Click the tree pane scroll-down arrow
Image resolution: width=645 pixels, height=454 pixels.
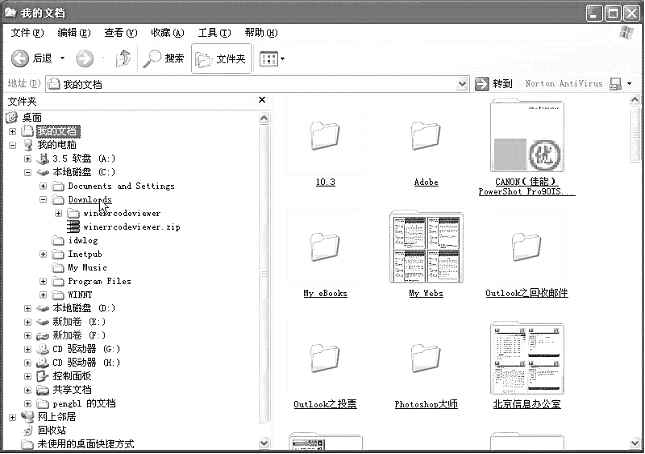pyautogui.click(x=264, y=443)
